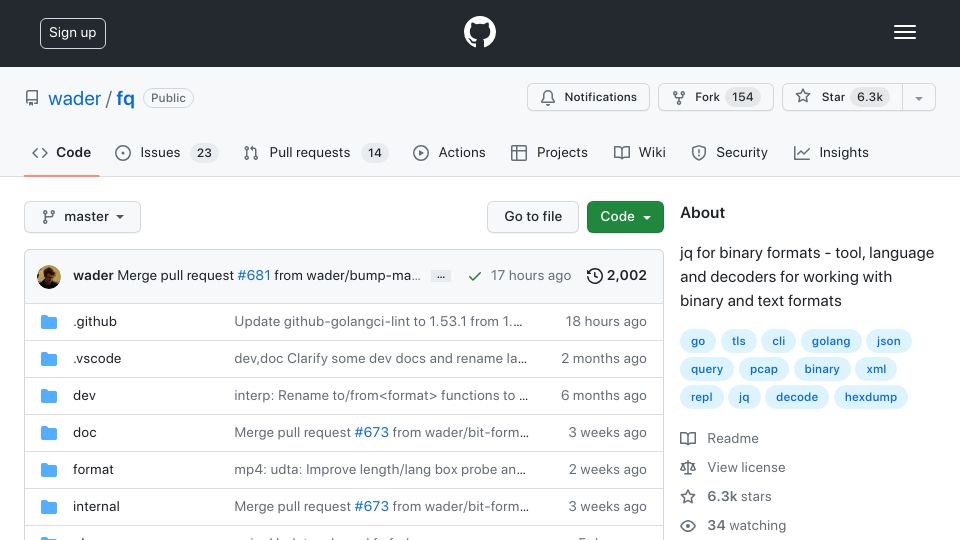Select the json topic tag

[x=888, y=341]
